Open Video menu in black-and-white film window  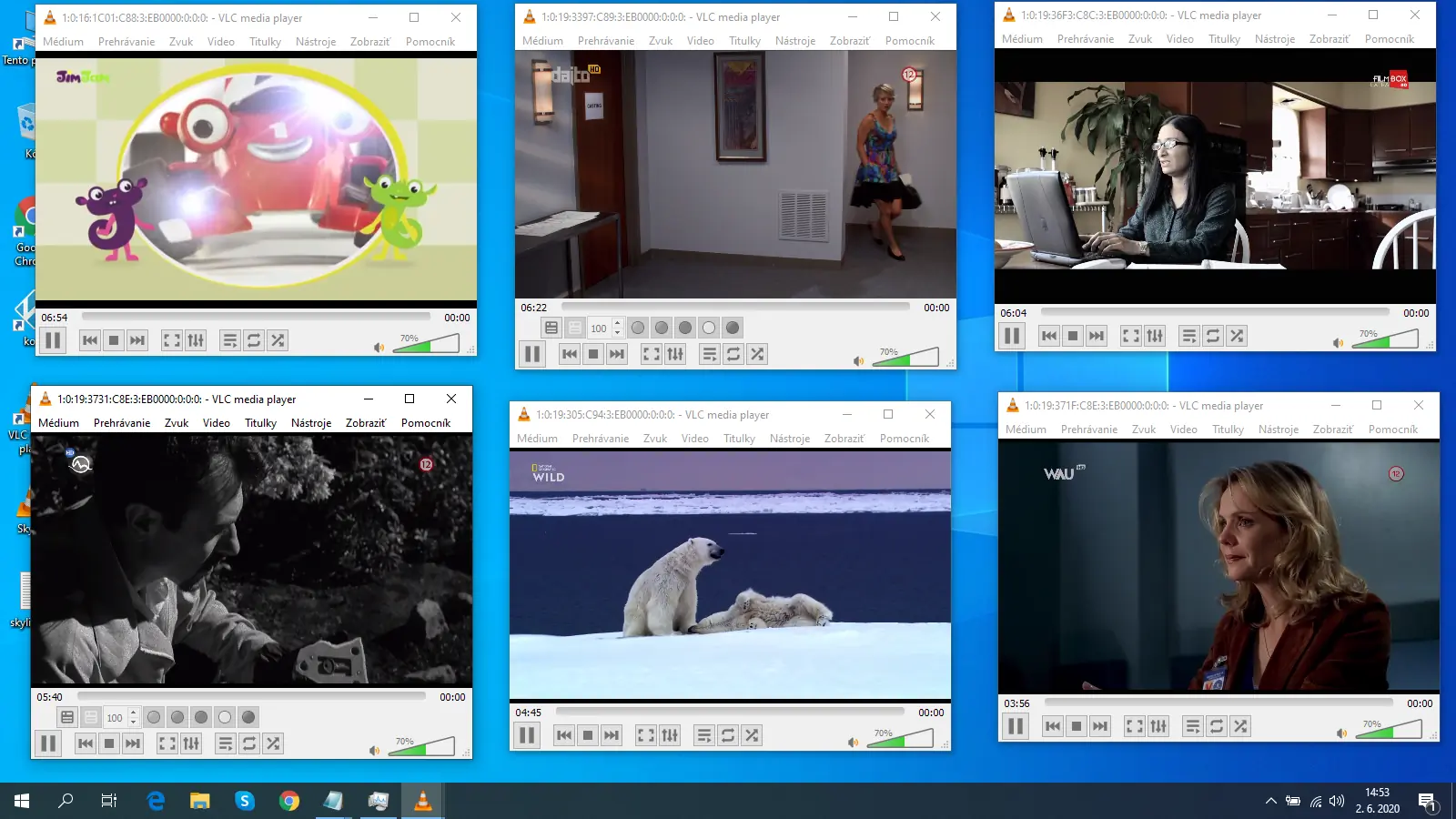click(x=217, y=423)
